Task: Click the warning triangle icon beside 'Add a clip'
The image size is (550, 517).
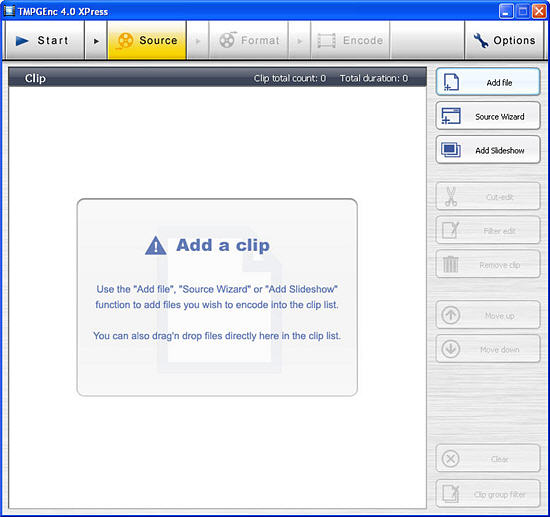Action: (x=156, y=245)
